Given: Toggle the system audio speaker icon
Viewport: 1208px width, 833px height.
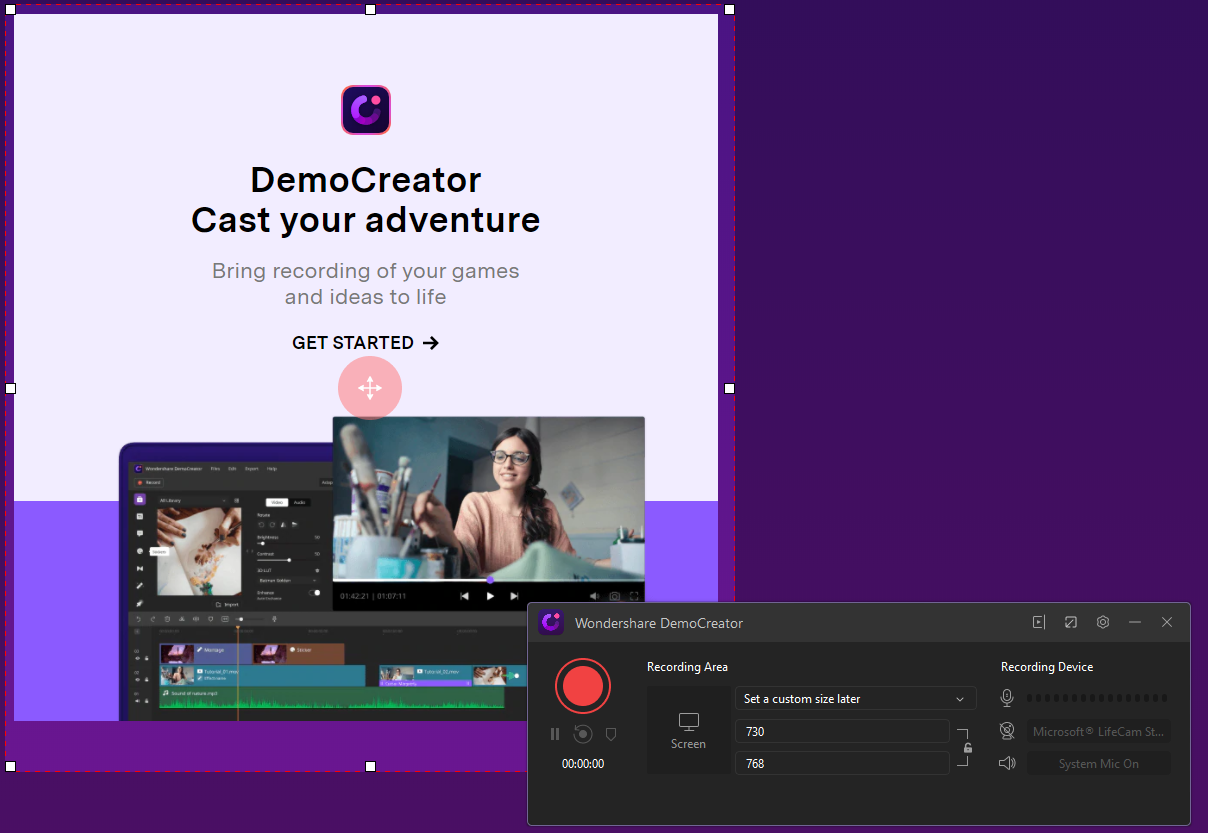Looking at the screenshot, I should (x=1008, y=763).
